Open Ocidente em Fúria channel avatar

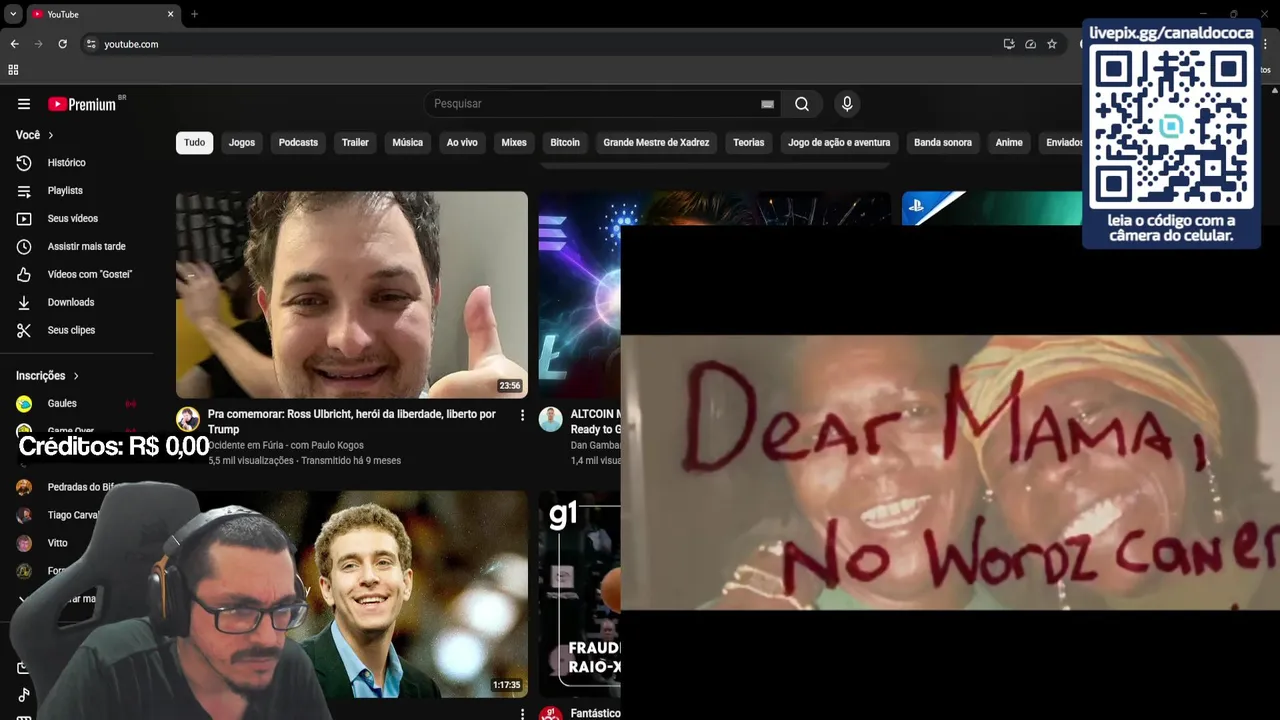188,419
